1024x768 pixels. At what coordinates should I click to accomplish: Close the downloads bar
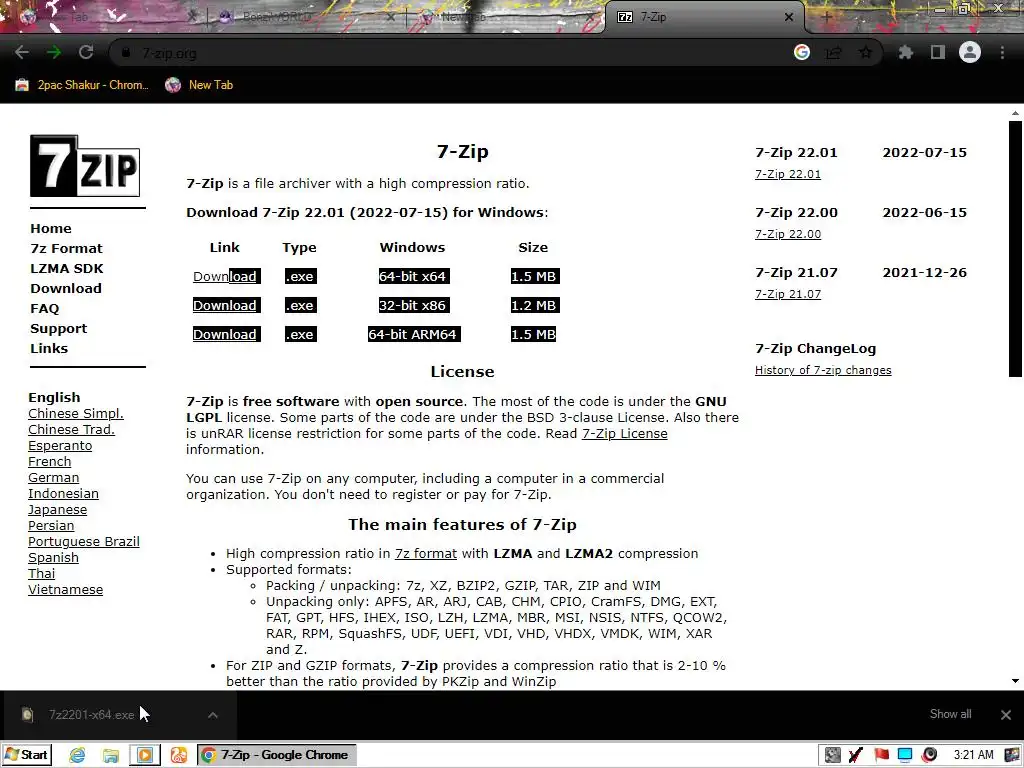pyautogui.click(x=1006, y=714)
